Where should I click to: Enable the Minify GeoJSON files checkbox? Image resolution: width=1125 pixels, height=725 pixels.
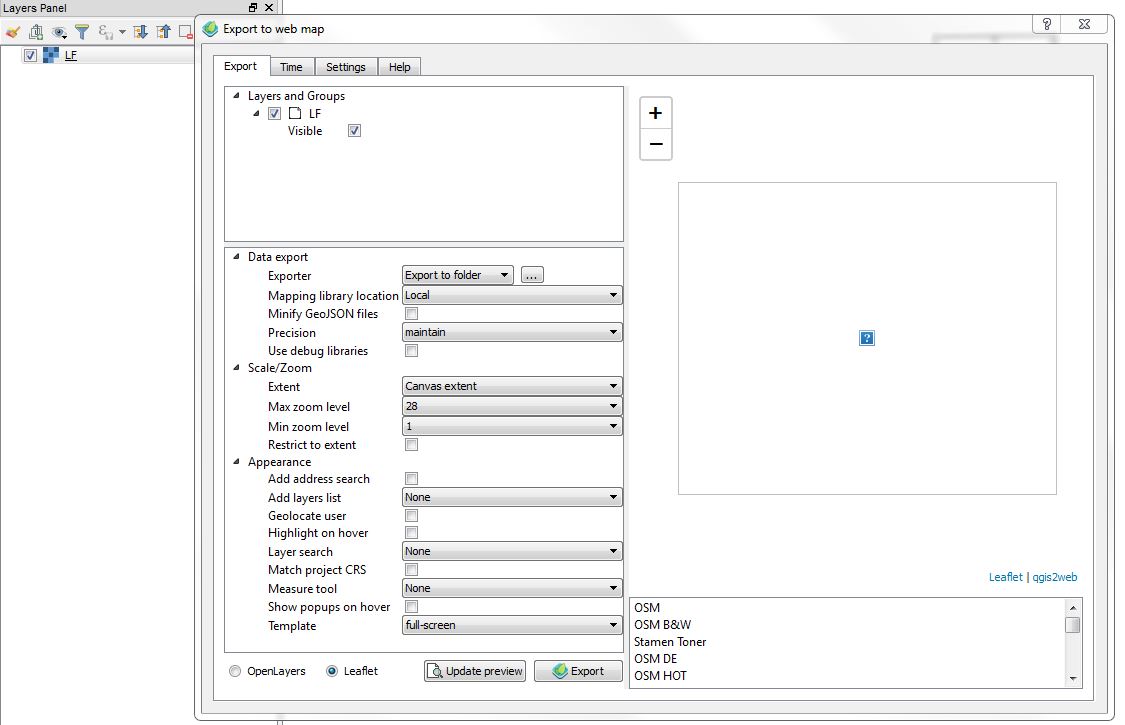[411, 313]
